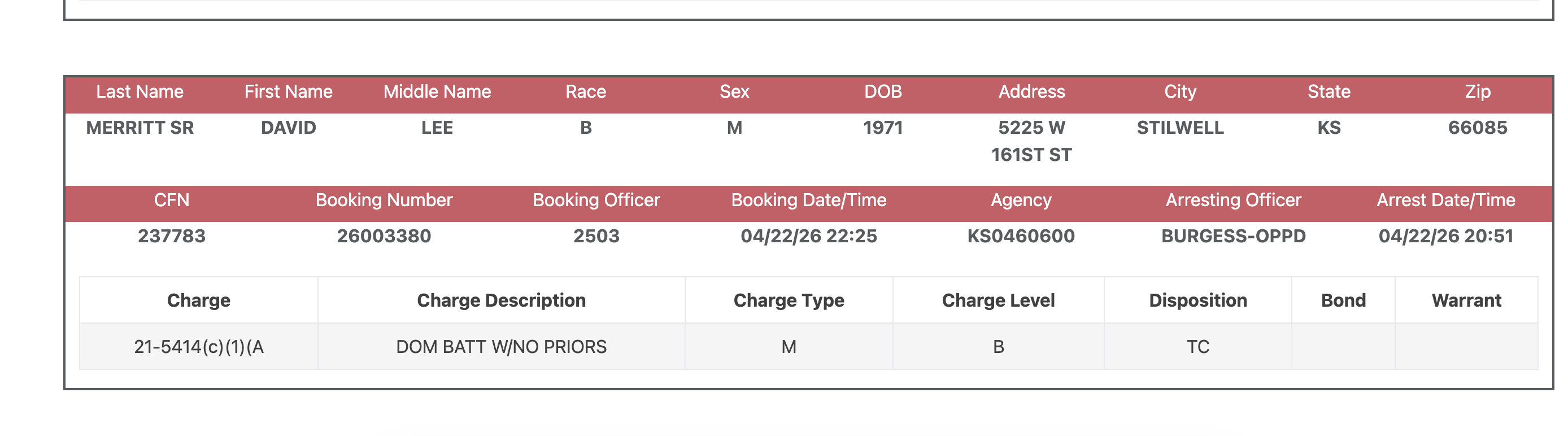The width and height of the screenshot is (1568, 436).
Task: Click the Last Name column header
Action: (x=140, y=92)
